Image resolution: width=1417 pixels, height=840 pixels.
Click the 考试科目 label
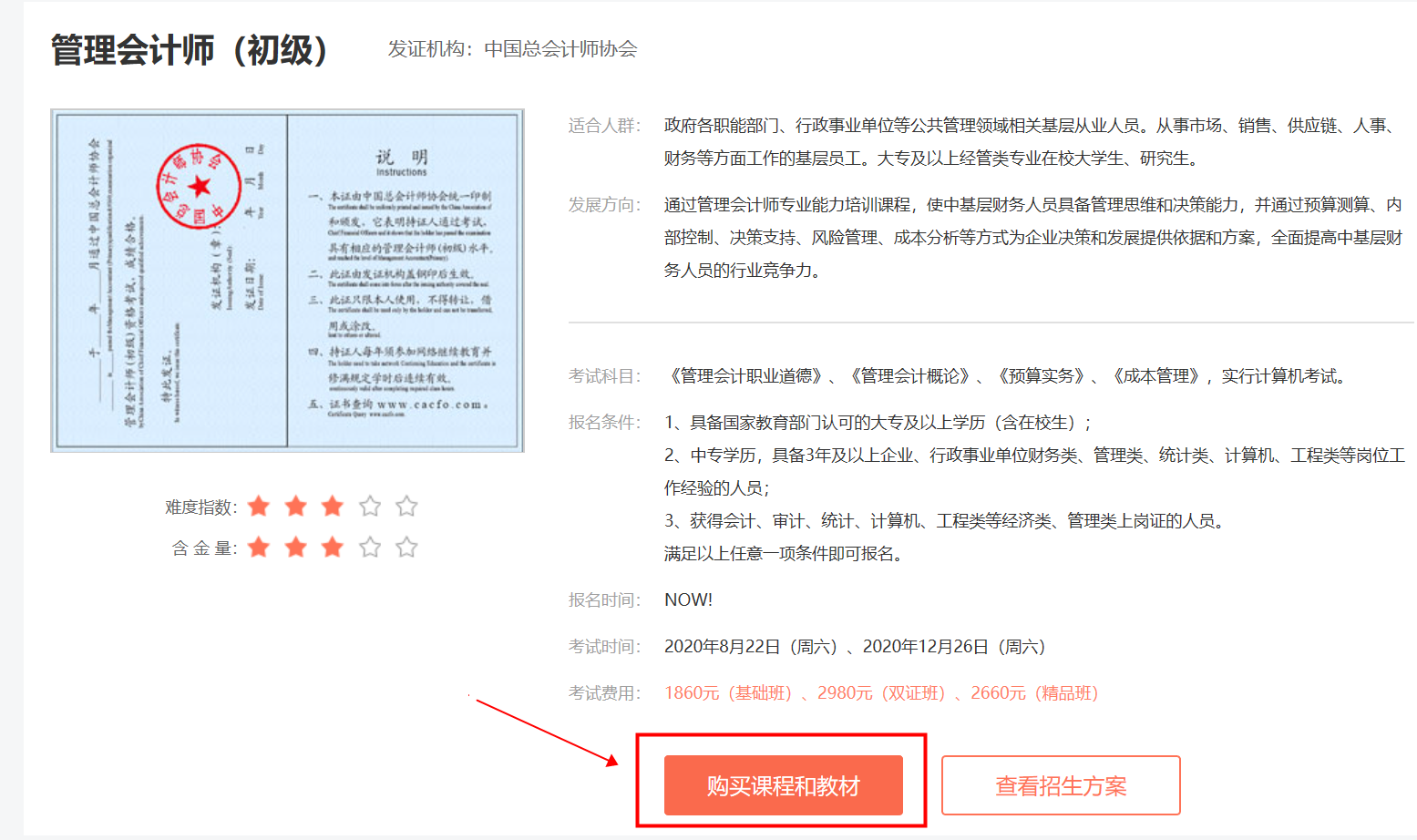[x=604, y=376]
